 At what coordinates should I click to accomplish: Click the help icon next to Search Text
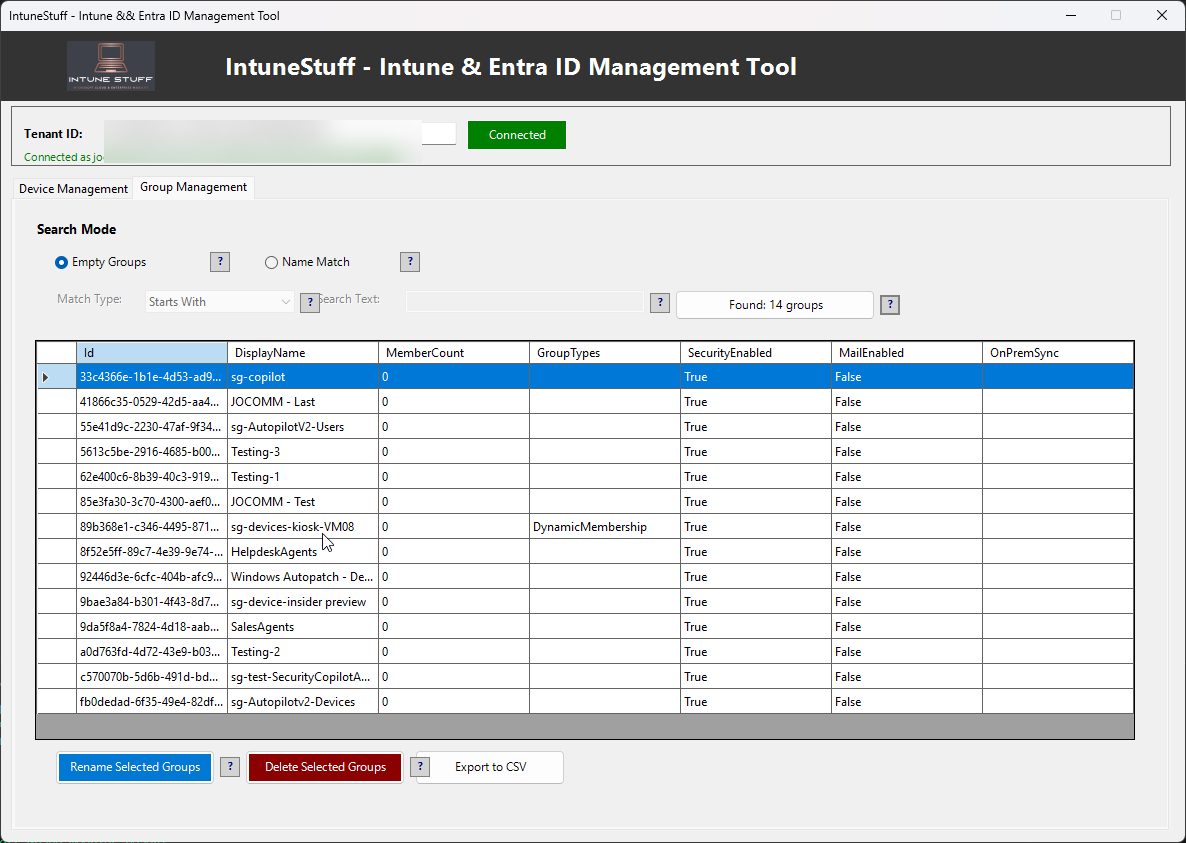(659, 302)
